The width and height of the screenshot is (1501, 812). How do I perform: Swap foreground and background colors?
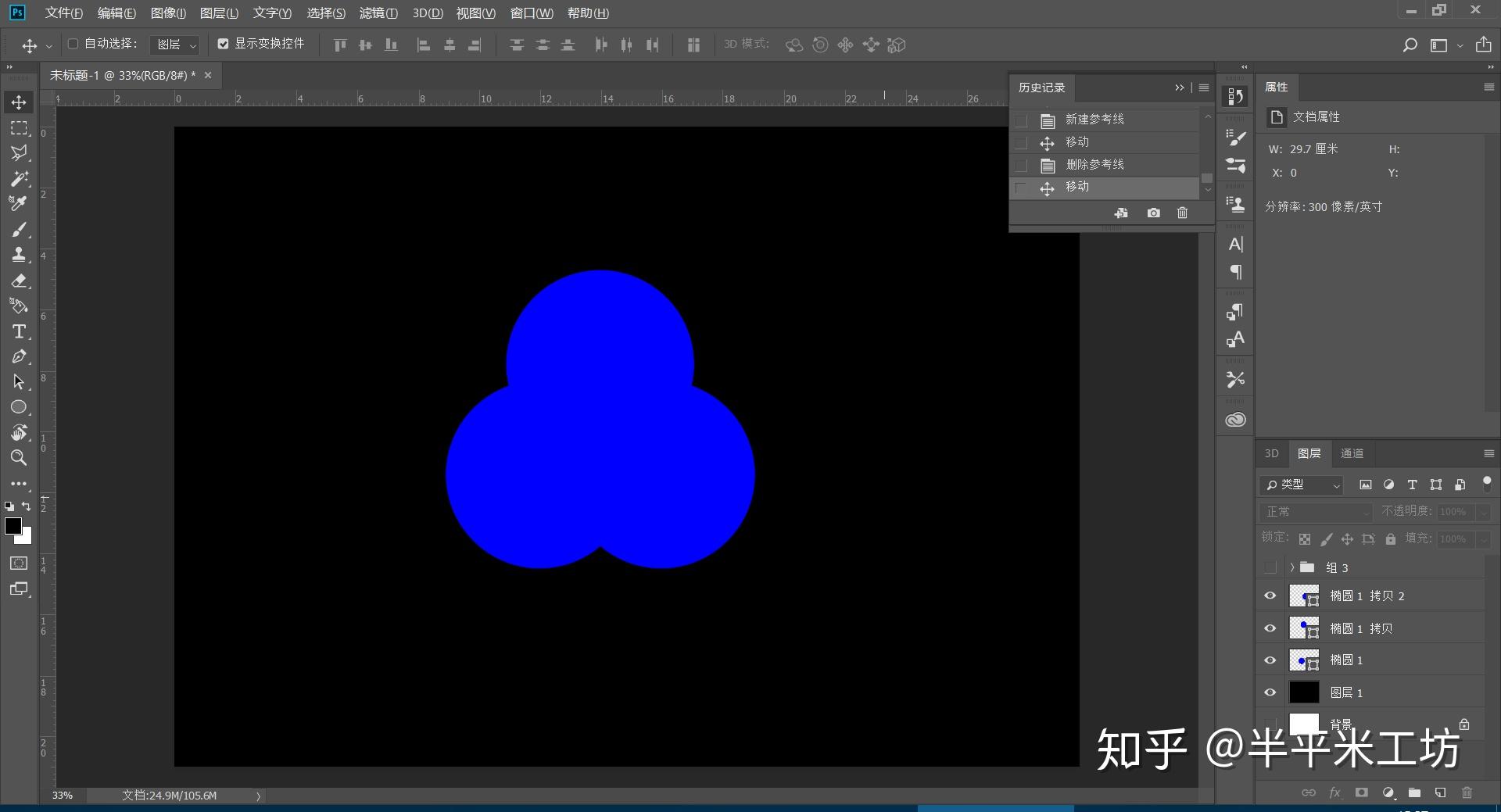(27, 506)
